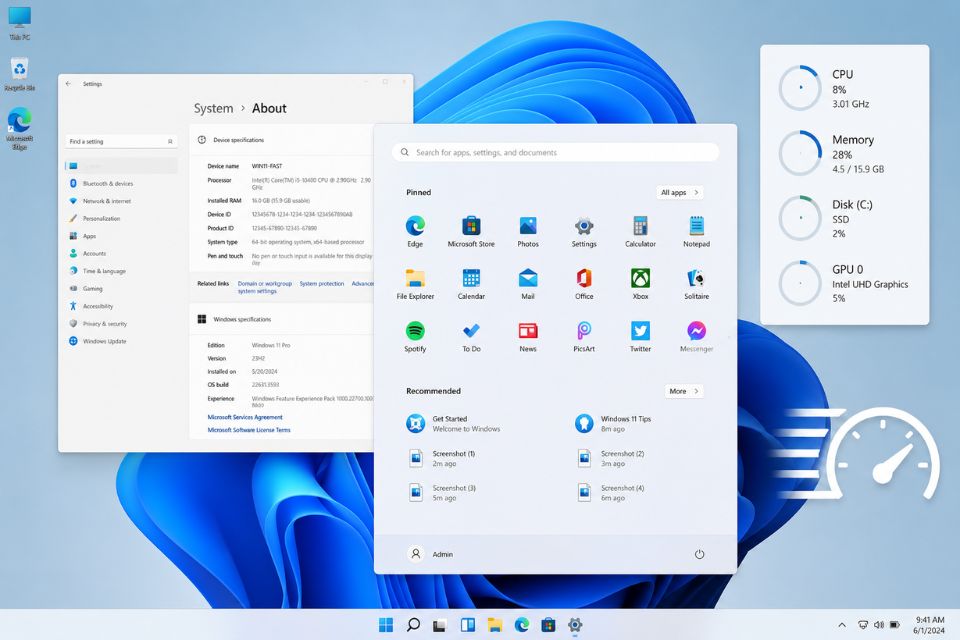The width and height of the screenshot is (960, 640).
Task: Expand the All apps list
Action: click(x=680, y=192)
